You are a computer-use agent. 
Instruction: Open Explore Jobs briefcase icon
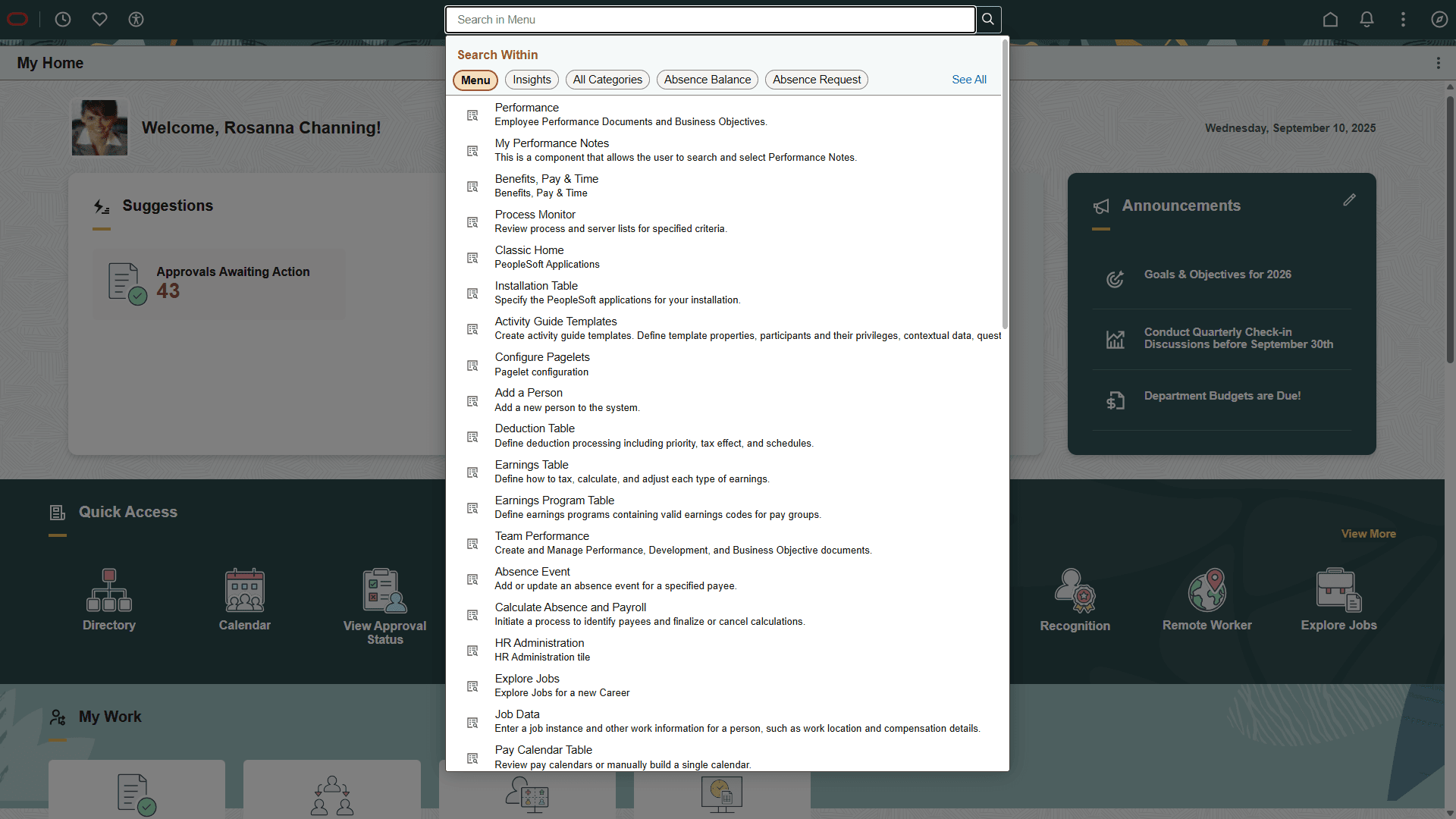click(1338, 590)
